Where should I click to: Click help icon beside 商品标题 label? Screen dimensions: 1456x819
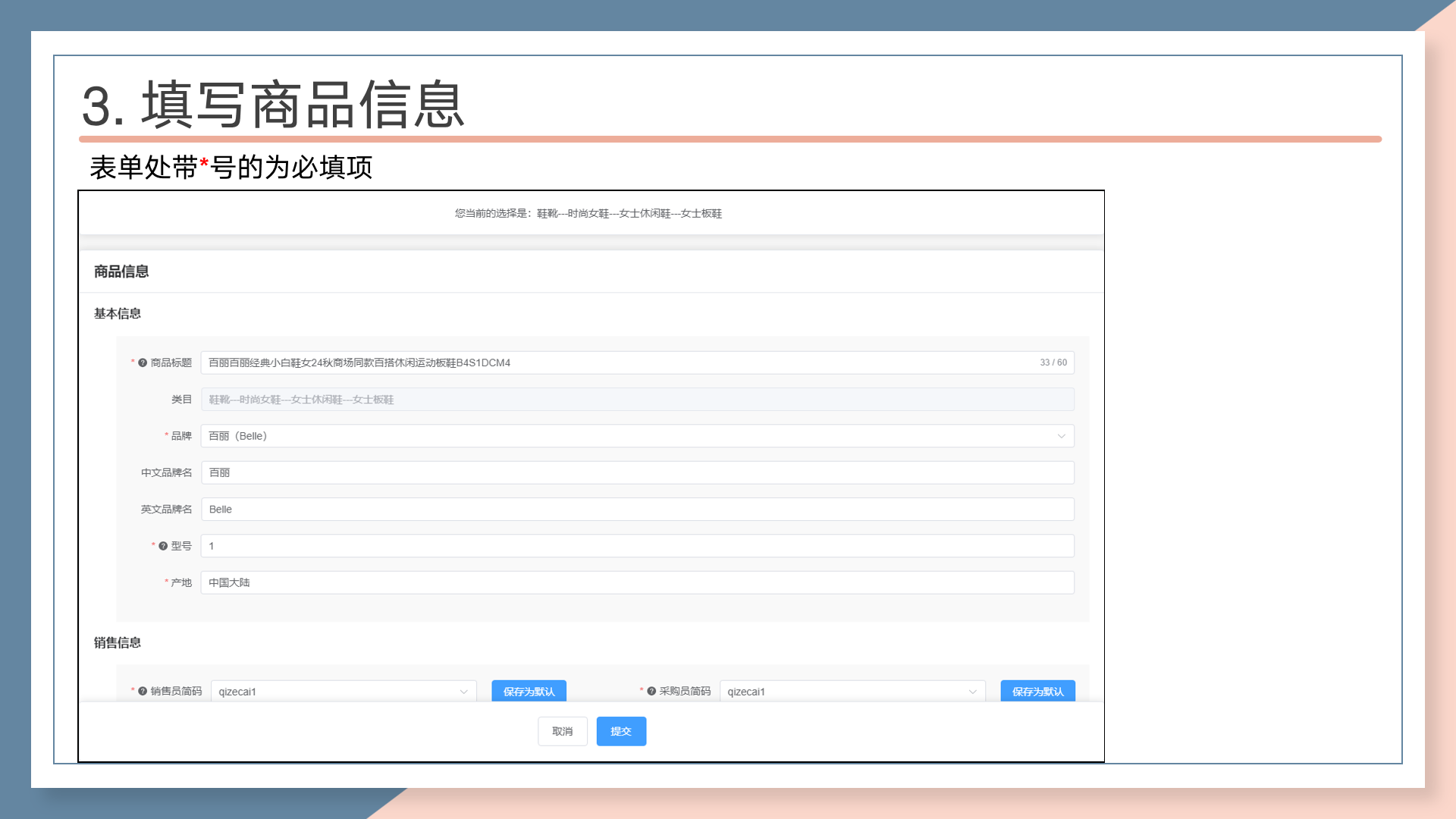(x=143, y=363)
